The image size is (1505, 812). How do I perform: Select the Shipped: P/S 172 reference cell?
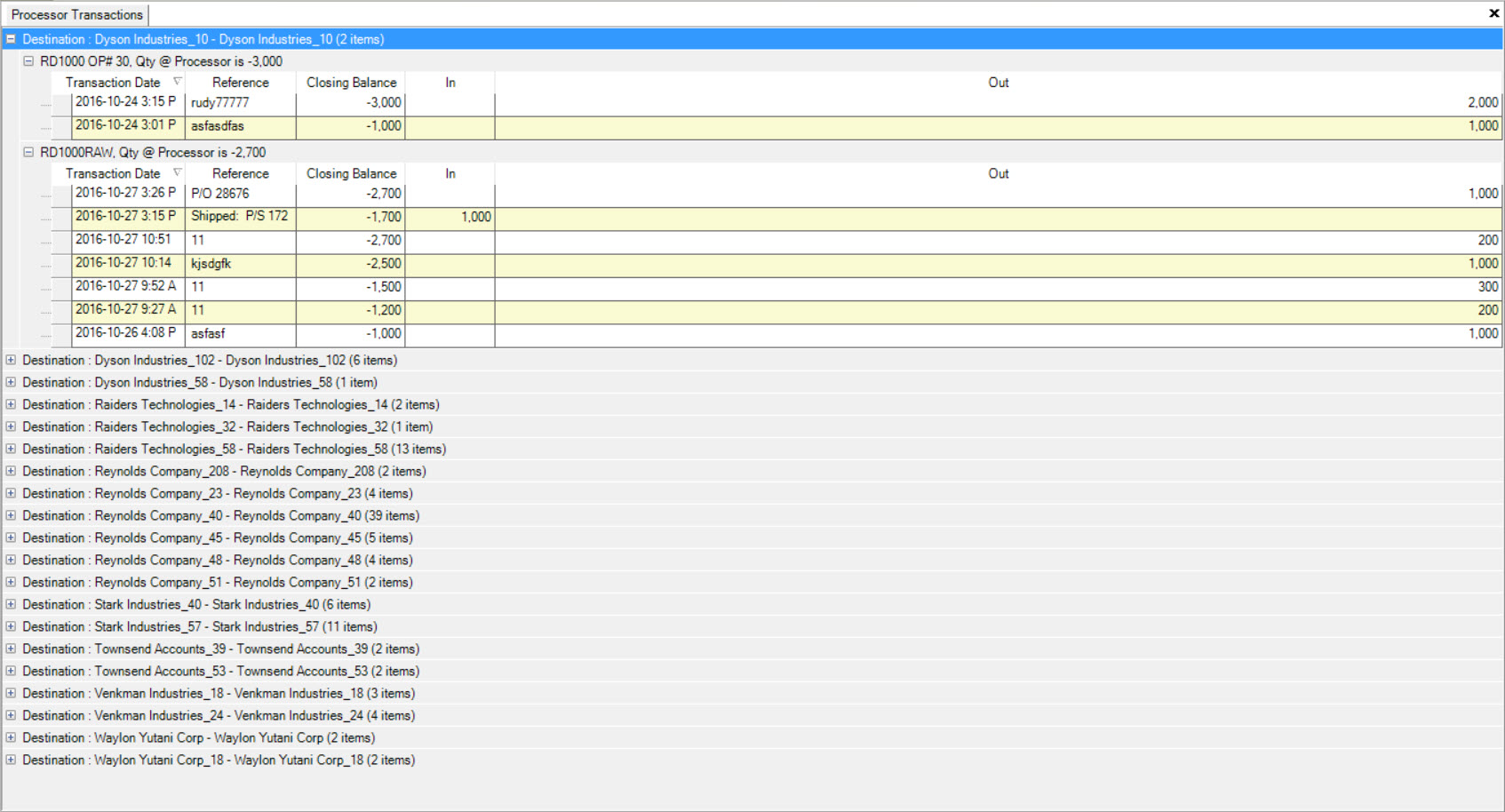[240, 217]
